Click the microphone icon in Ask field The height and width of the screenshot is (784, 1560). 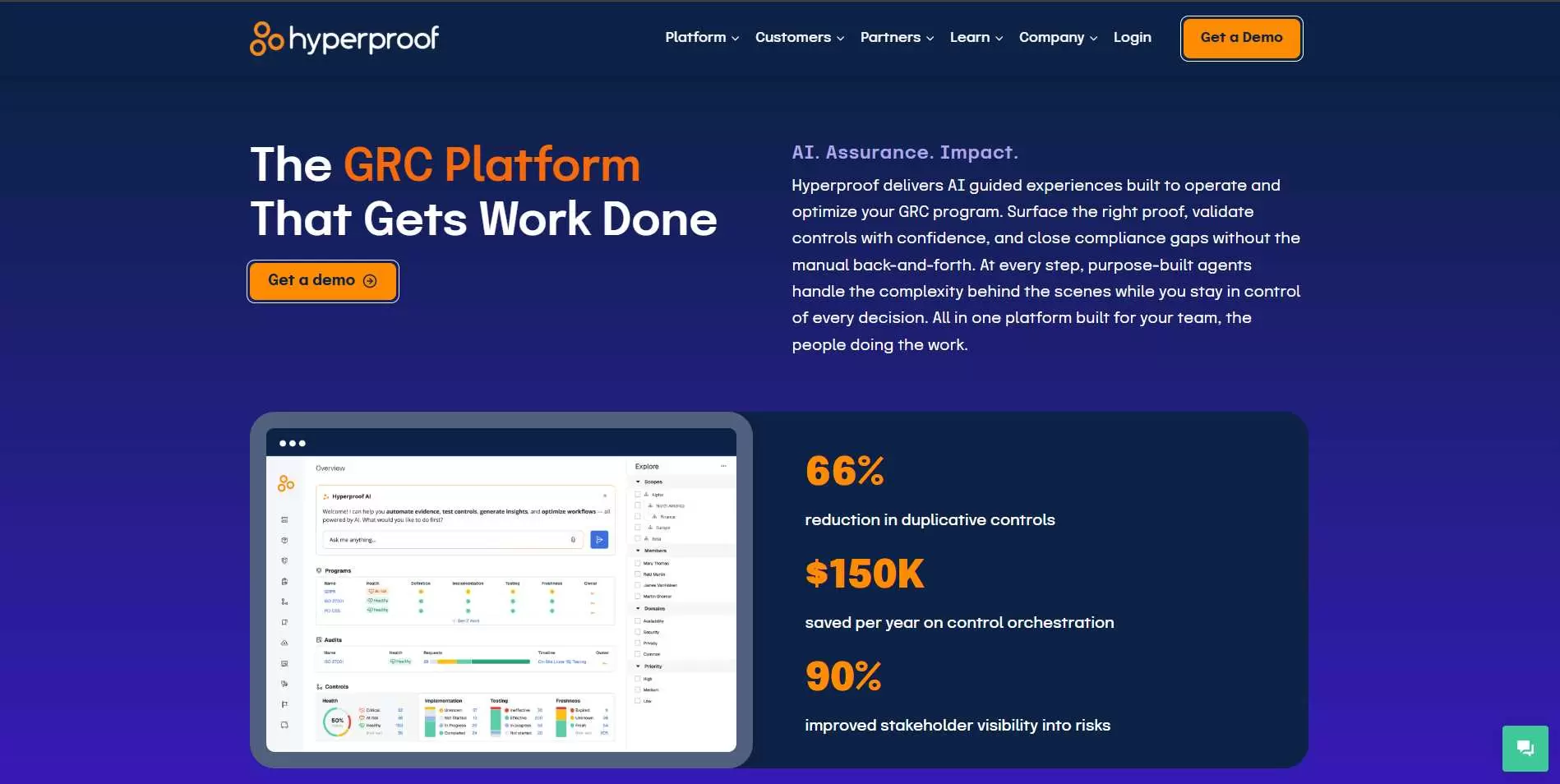pyautogui.click(x=573, y=540)
